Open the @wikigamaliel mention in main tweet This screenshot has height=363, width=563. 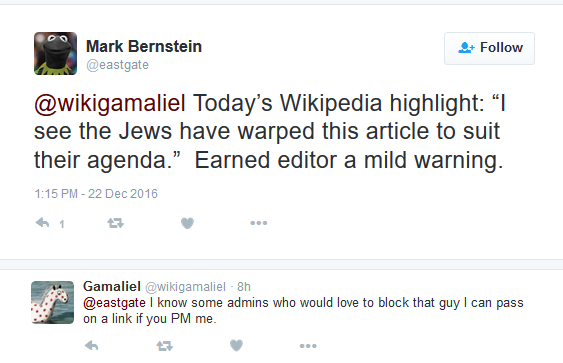click(110, 103)
